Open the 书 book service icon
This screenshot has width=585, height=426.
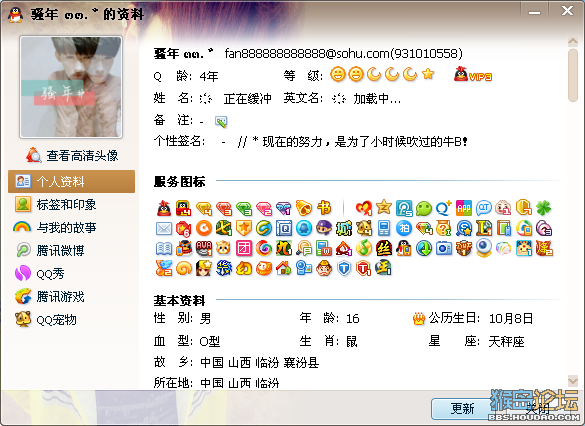tap(324, 208)
